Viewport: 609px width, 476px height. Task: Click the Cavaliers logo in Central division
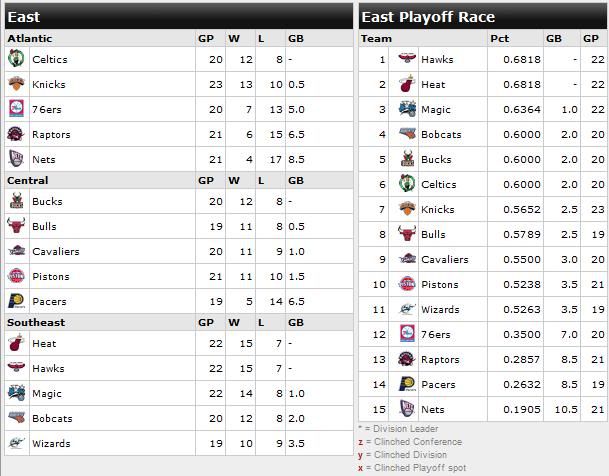point(16,251)
